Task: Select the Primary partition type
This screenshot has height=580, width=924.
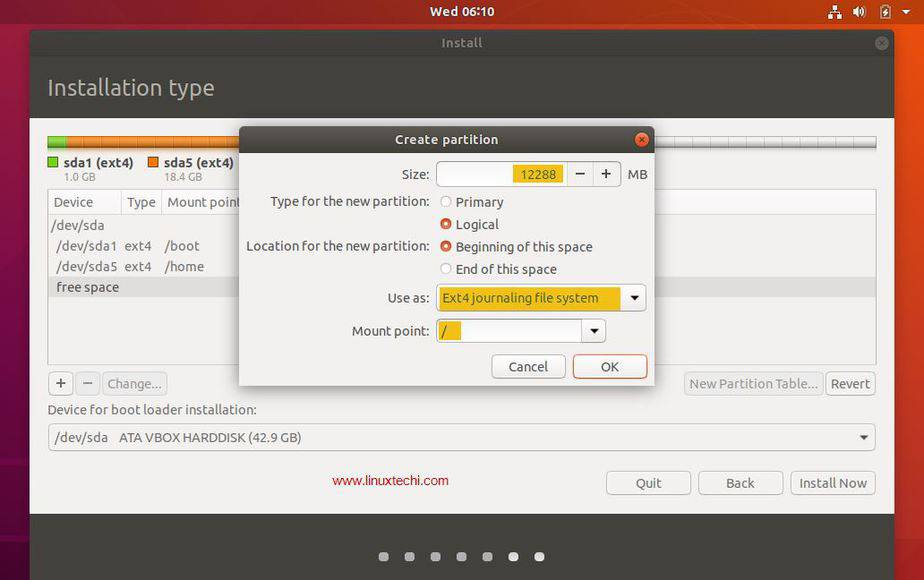Action: click(446, 201)
